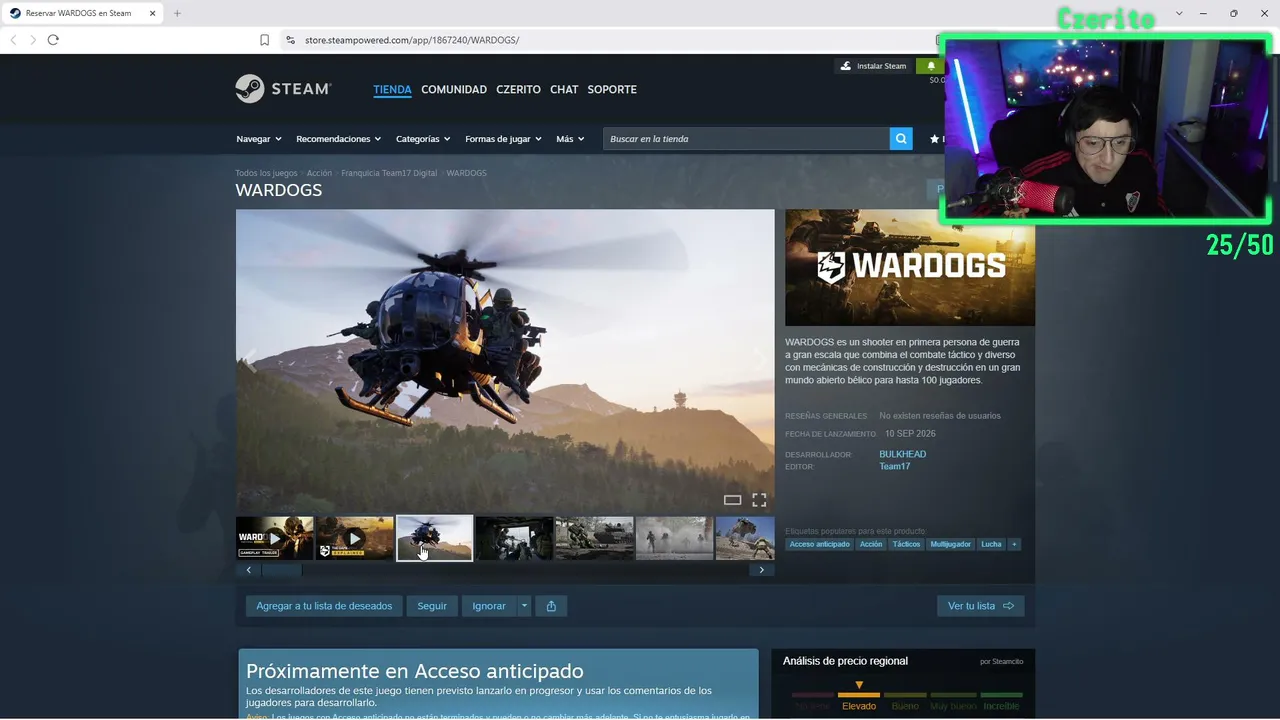Click the release date 10 SEP 2026
The height and width of the screenshot is (720, 1280).
(x=910, y=434)
